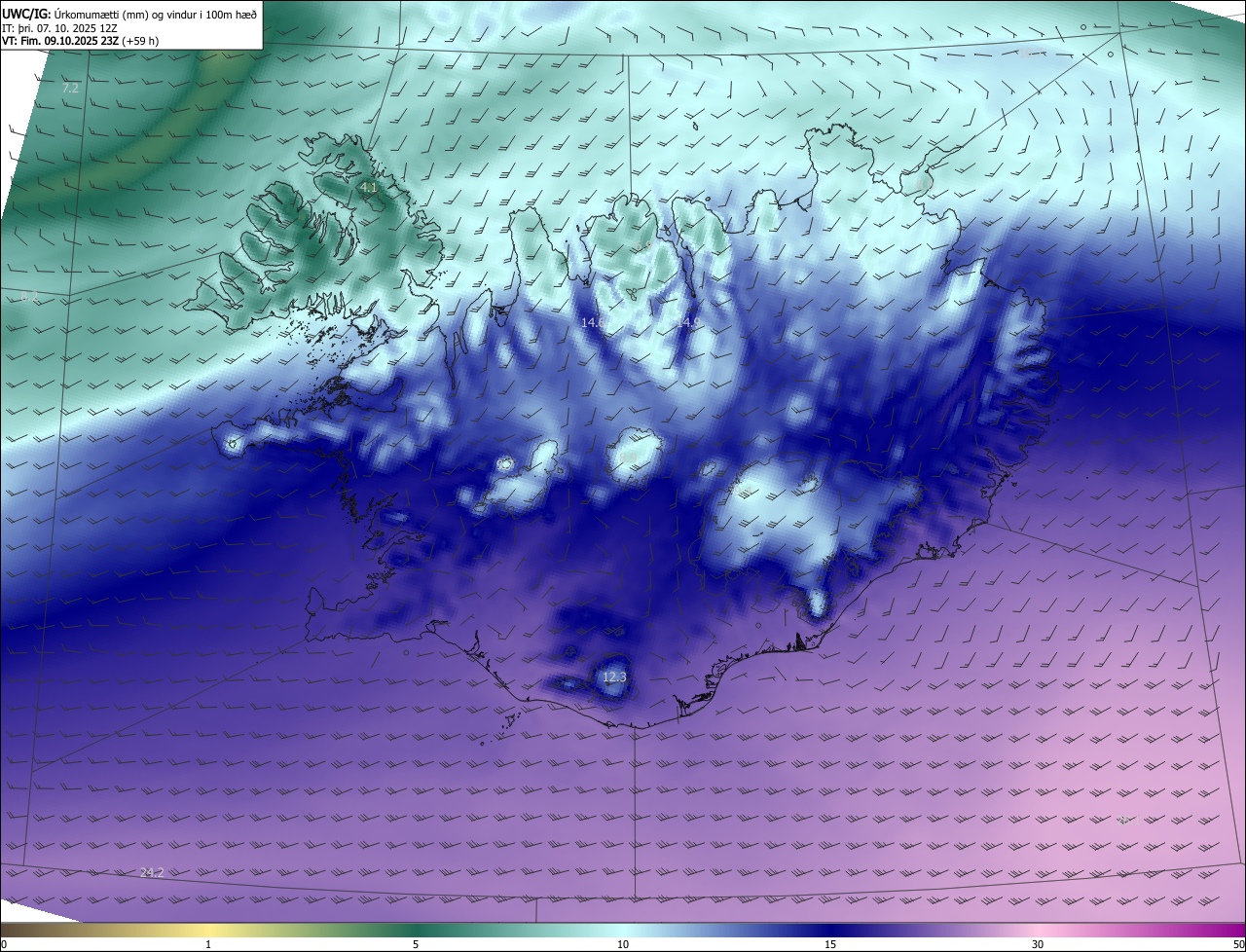This screenshot has height=952, width=1246.
Task: Click the 'VT: Fim. 09.10.2025 23Z (+59 h)' line
Action: [x=81, y=41]
